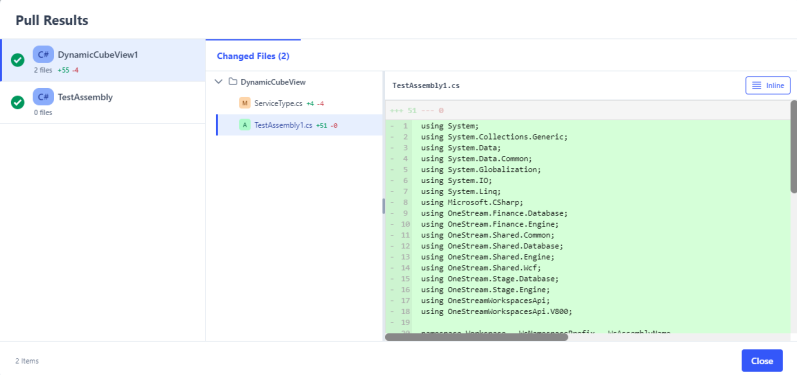The width and height of the screenshot is (797, 375).
Task: Click 'using OneStream.Shared.Common;' line
Action: 487,235
